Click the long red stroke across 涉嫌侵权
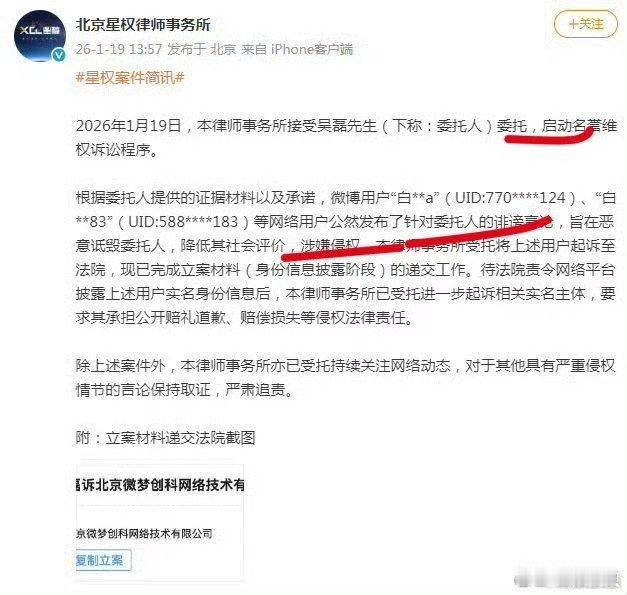Screen dimensions: 627x595 417,238
